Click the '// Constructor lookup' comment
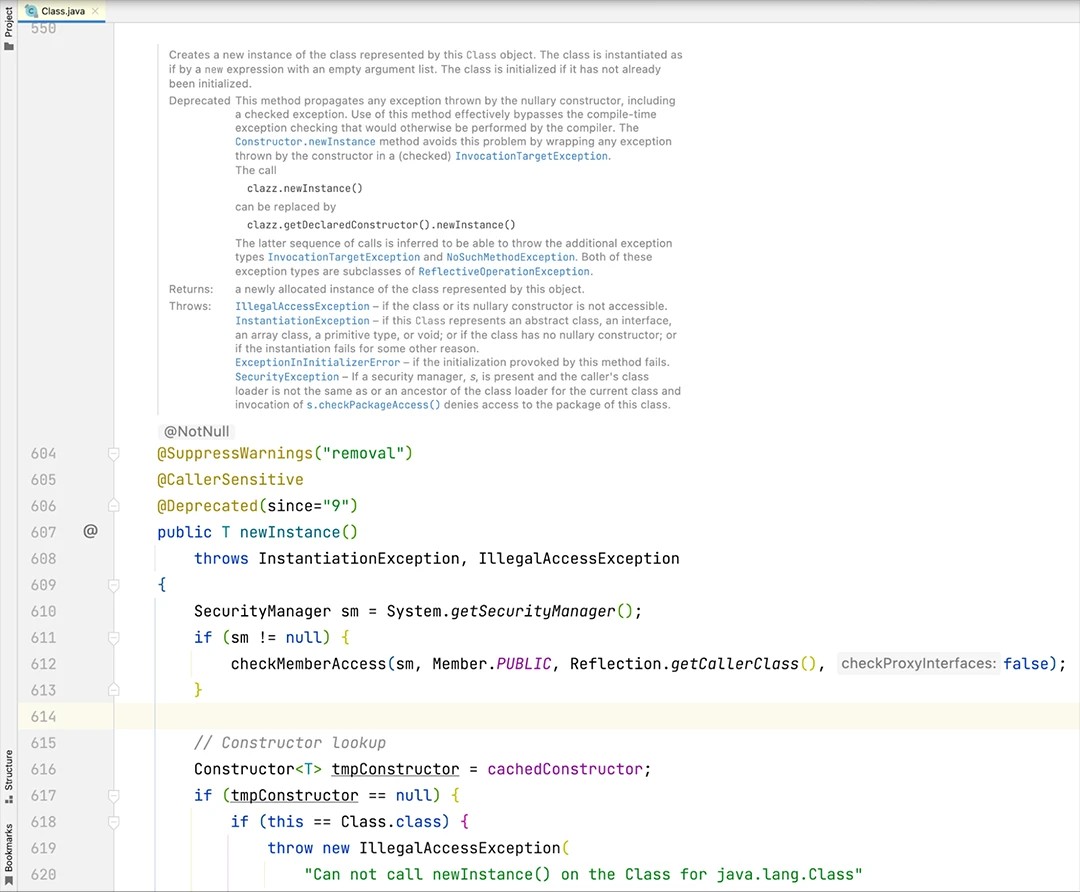Screen dimensions: 1080x892 coord(290,743)
